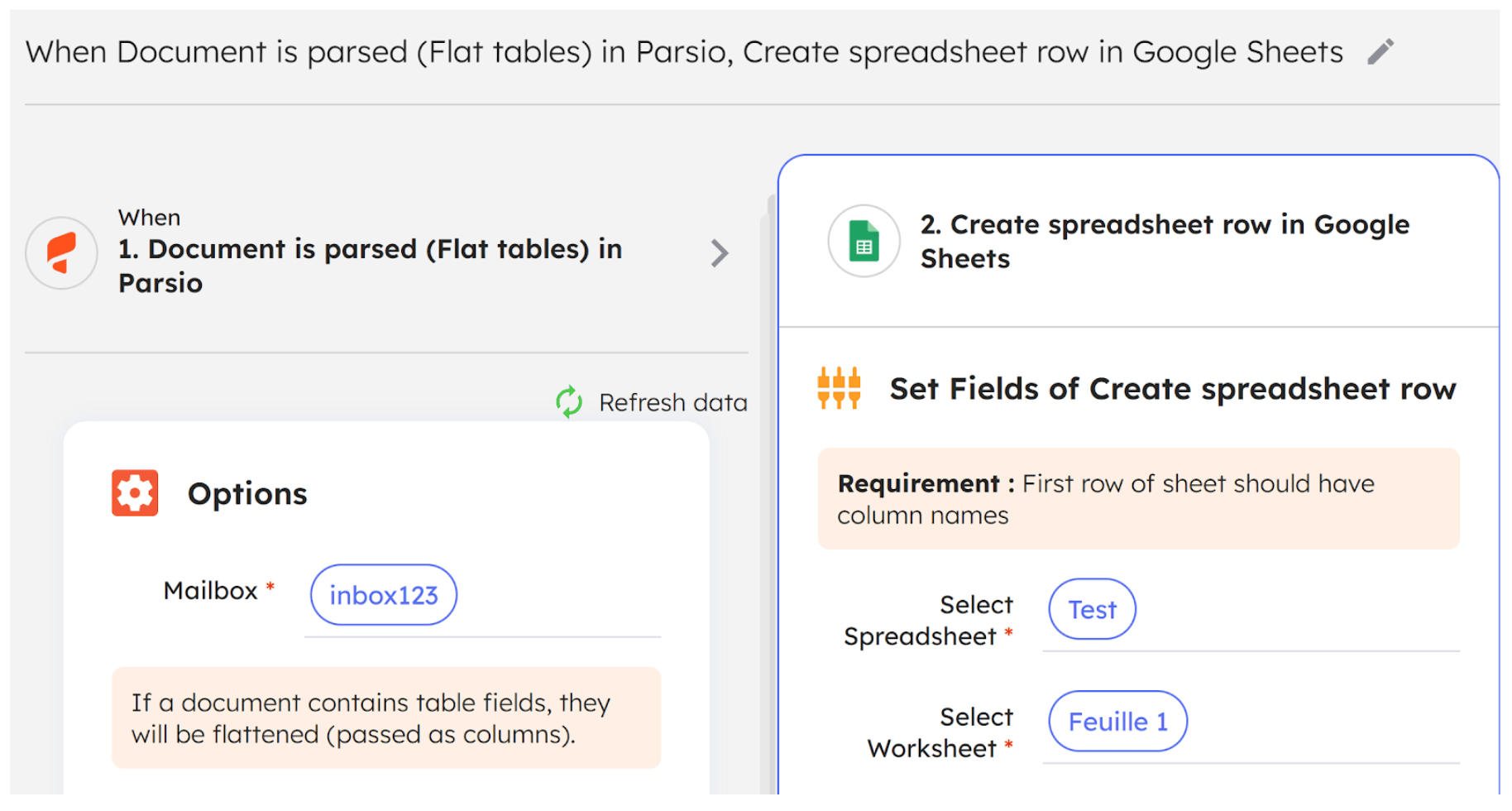
Task: Click the flattened table fields notice
Action: [x=385, y=718]
